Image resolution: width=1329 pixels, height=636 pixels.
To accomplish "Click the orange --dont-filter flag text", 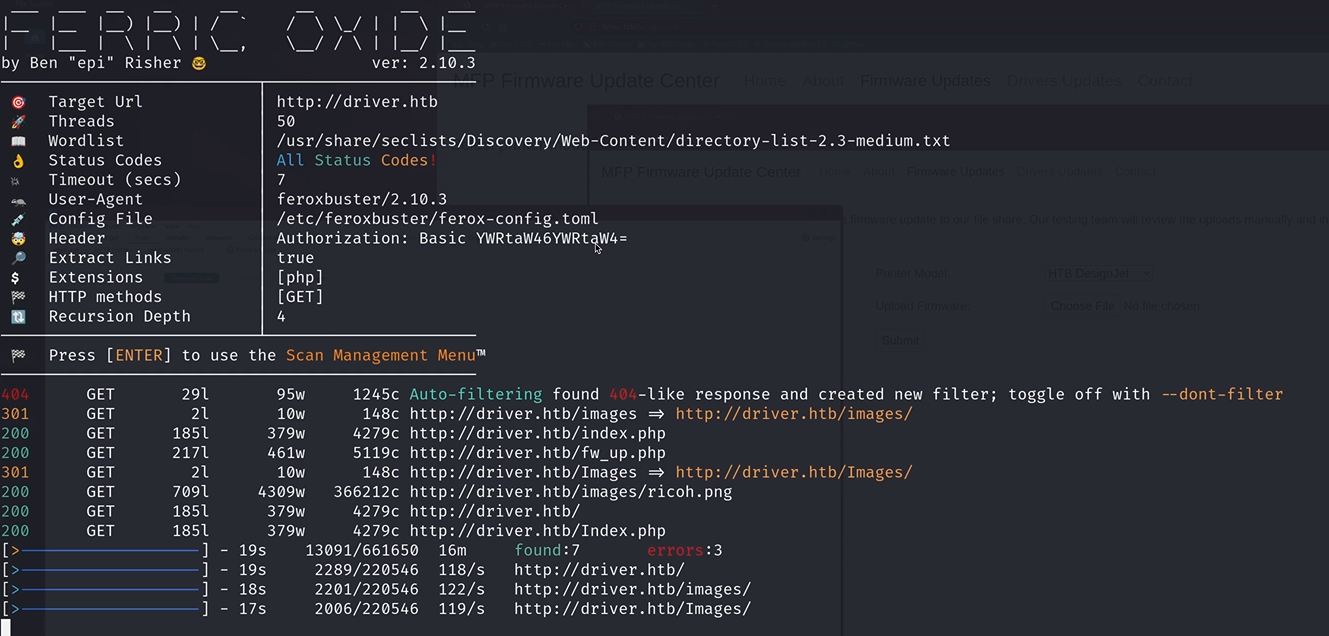I will click(x=1222, y=394).
